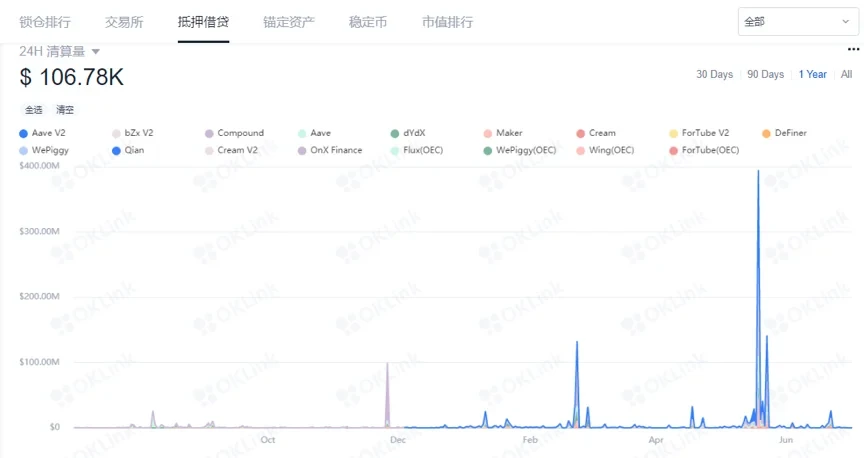Select the 1 Year range

tap(813, 74)
